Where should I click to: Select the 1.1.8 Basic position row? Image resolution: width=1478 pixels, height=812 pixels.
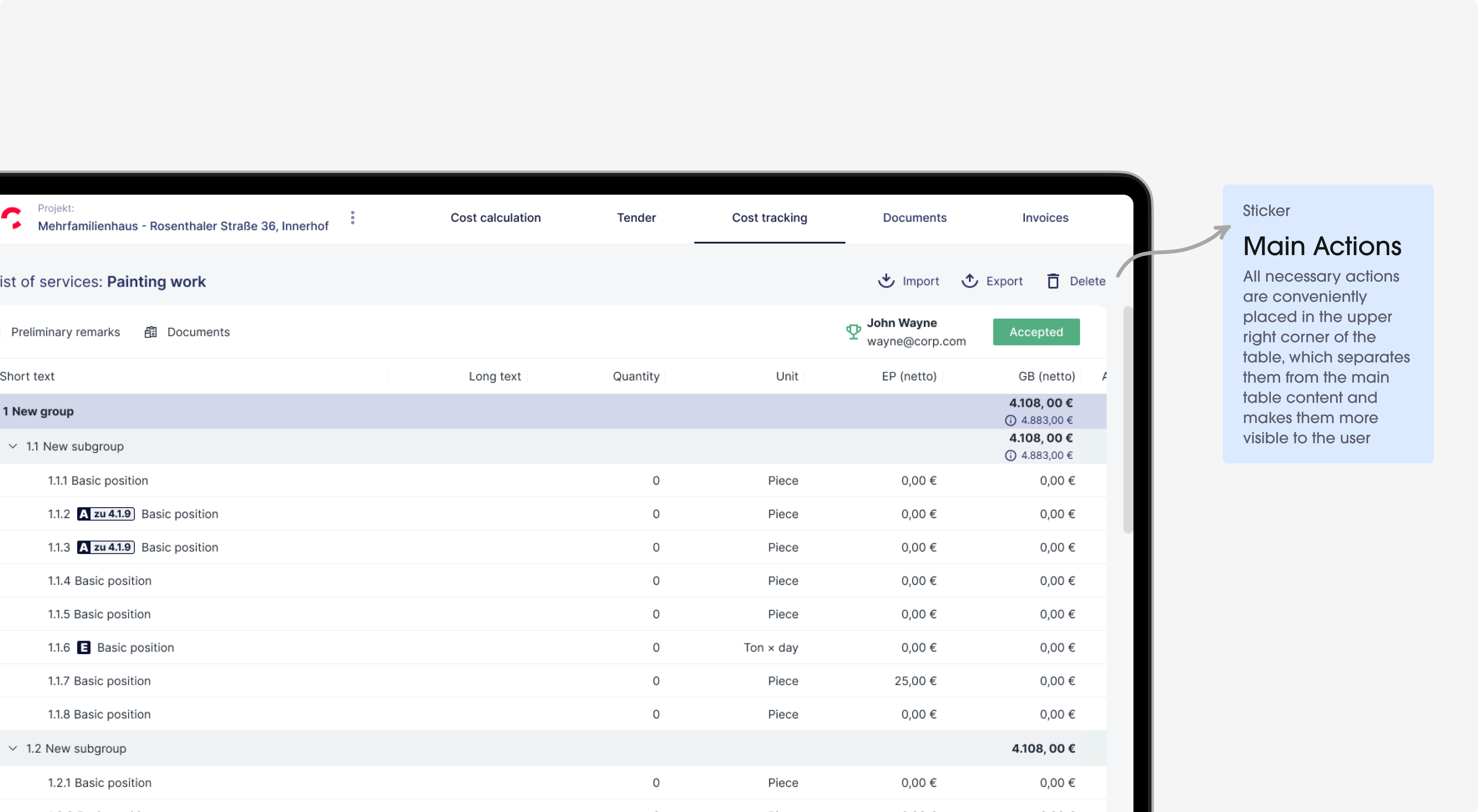(553, 714)
